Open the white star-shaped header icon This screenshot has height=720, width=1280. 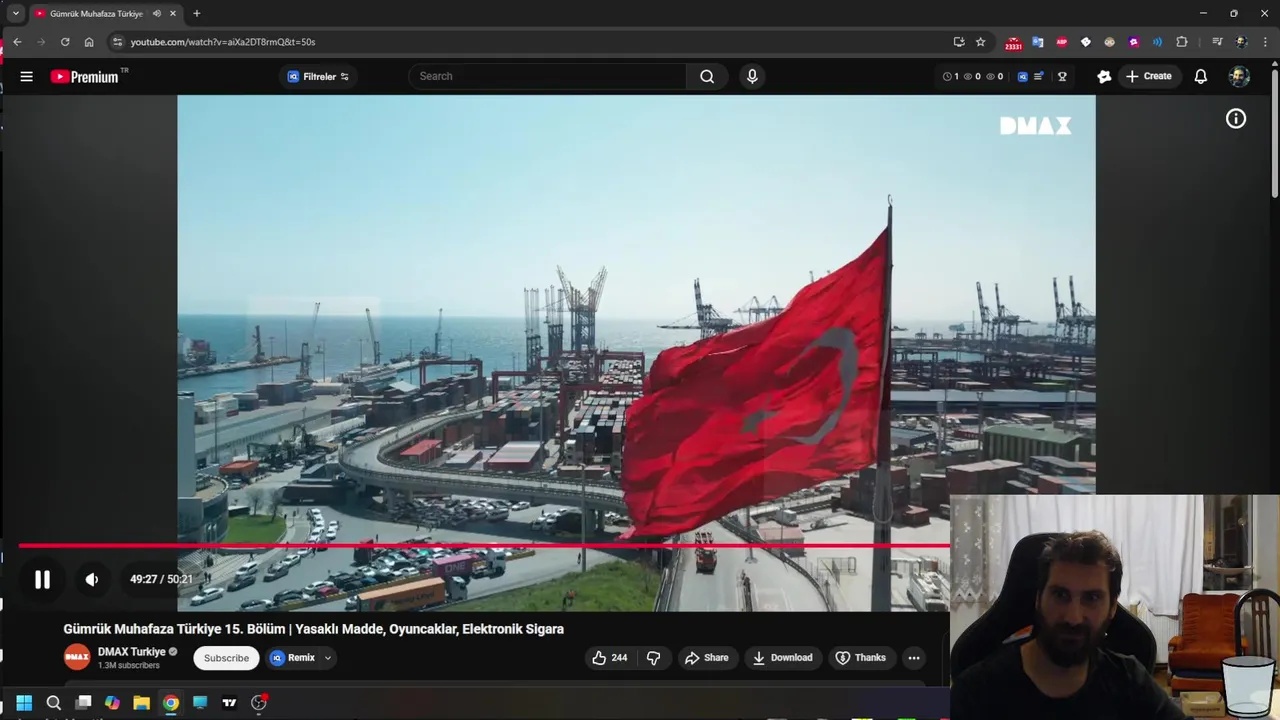click(x=1104, y=76)
